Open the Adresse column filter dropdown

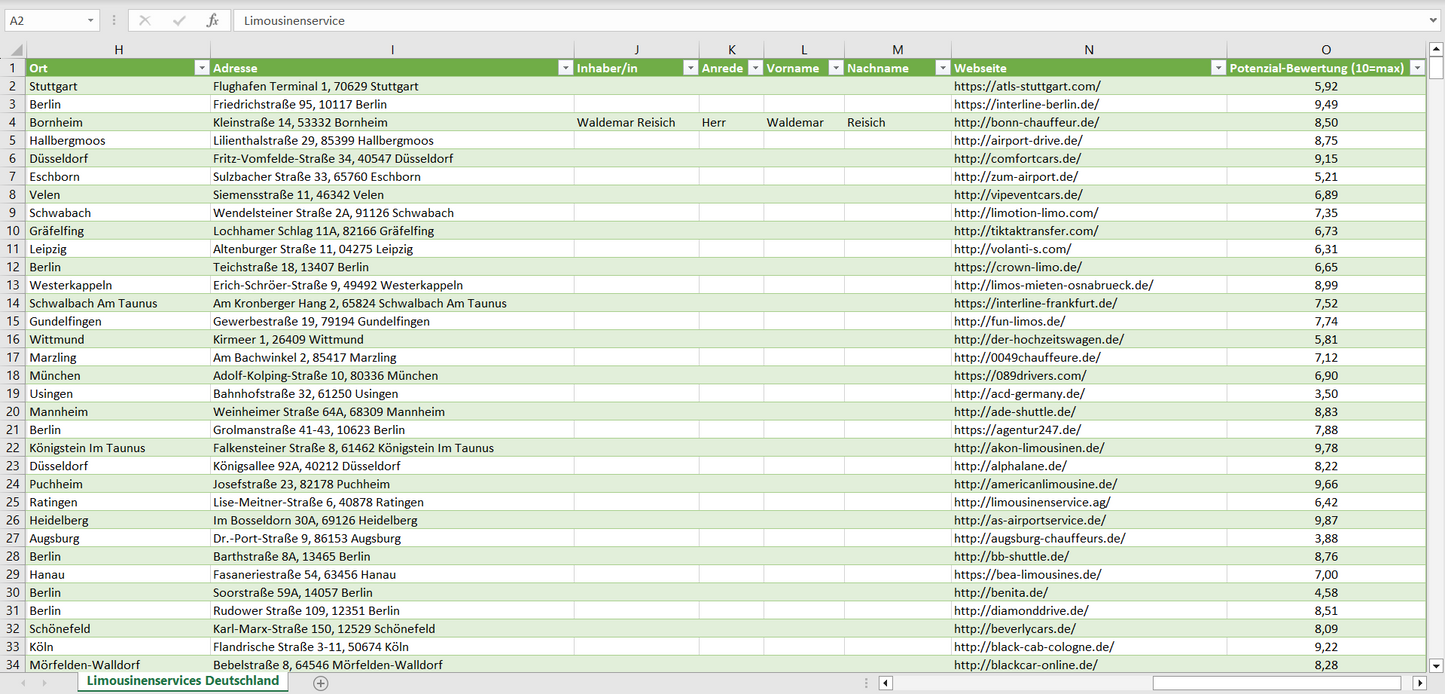[564, 68]
